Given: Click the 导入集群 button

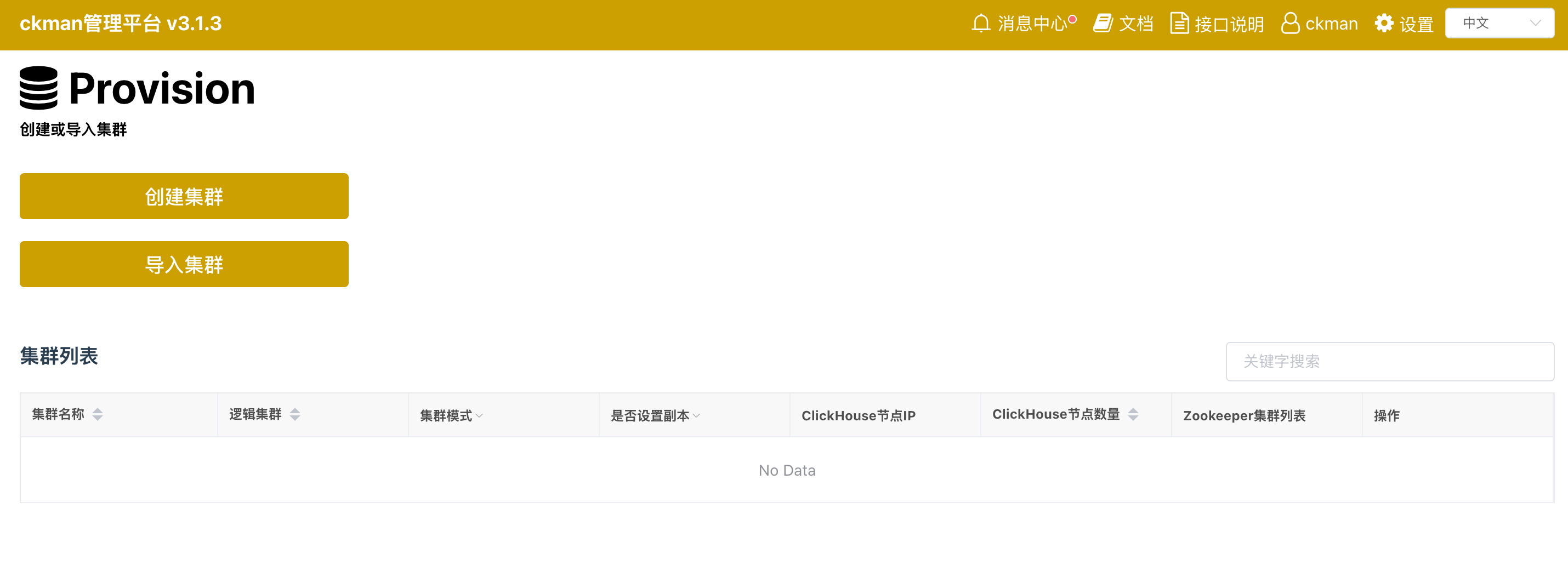Looking at the screenshot, I should (x=184, y=265).
